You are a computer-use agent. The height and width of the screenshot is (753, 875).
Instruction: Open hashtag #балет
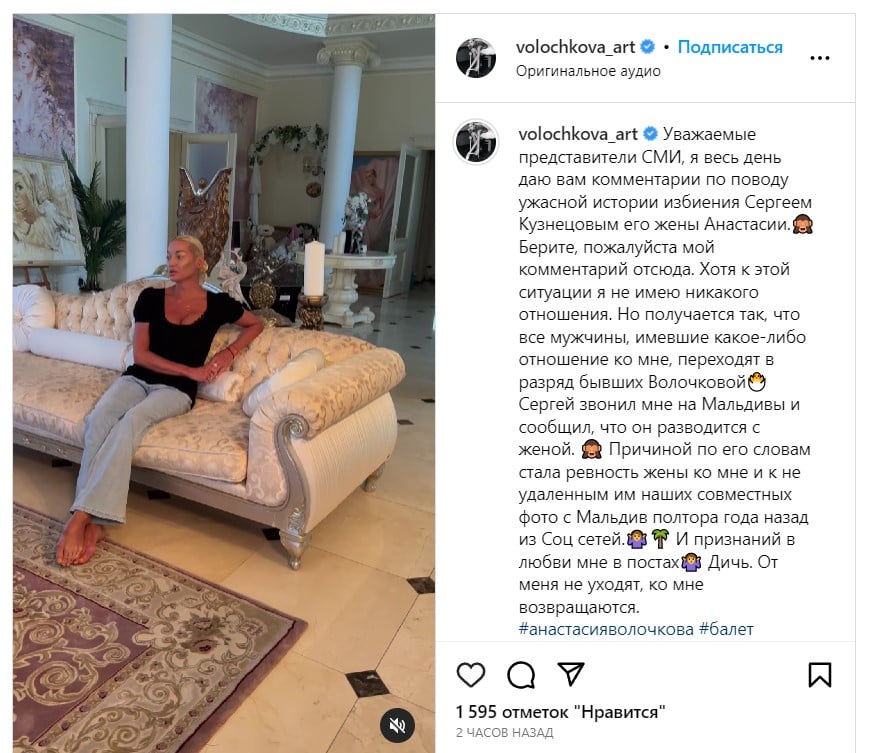pyautogui.click(x=726, y=629)
